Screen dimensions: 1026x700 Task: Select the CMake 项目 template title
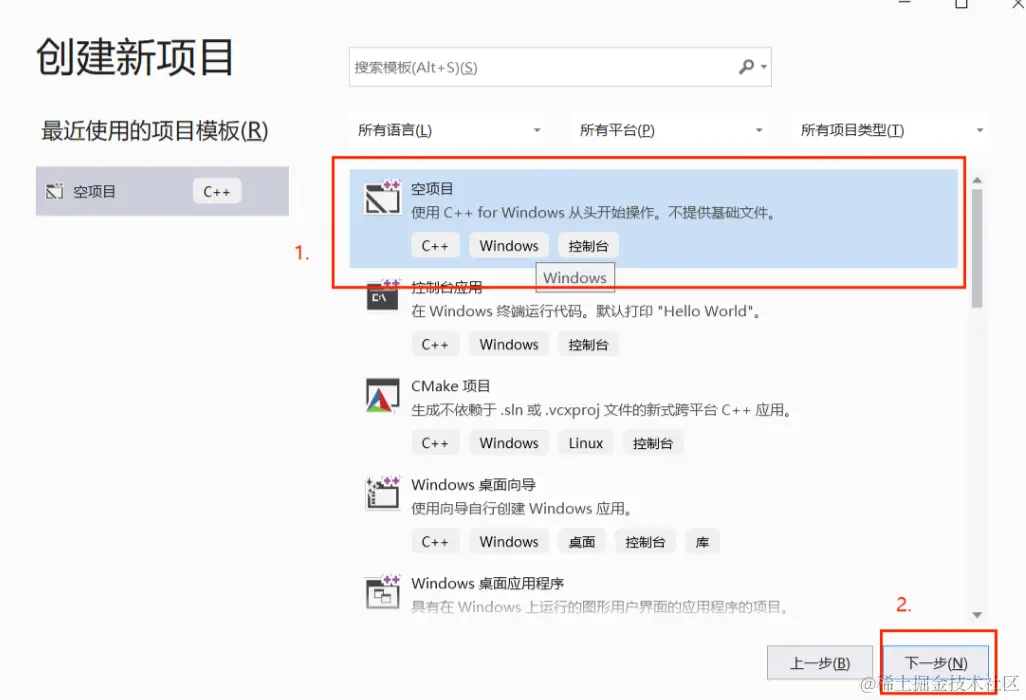click(x=450, y=386)
